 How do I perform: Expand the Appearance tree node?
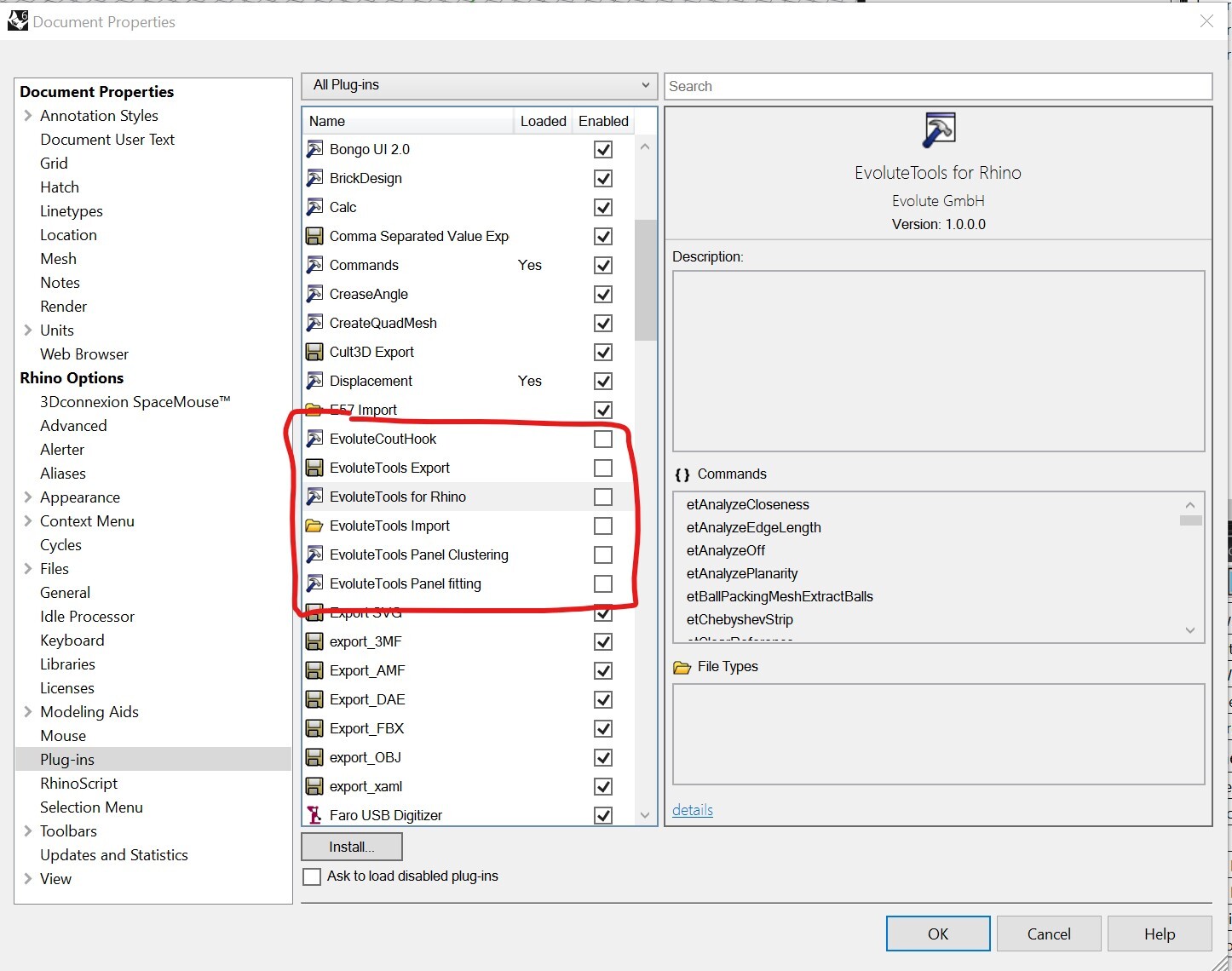tap(27, 497)
